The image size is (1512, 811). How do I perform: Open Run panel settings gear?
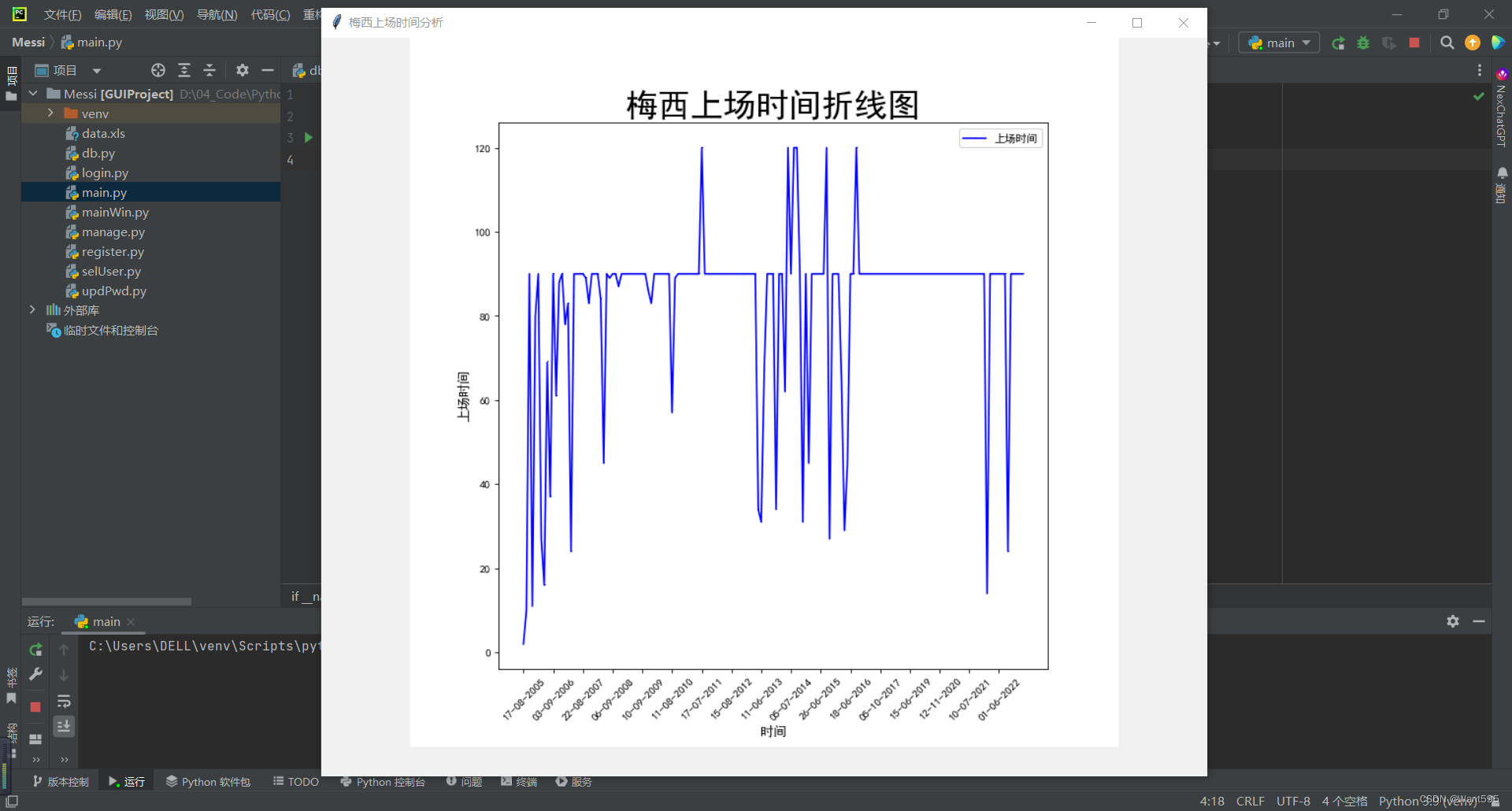click(1453, 621)
